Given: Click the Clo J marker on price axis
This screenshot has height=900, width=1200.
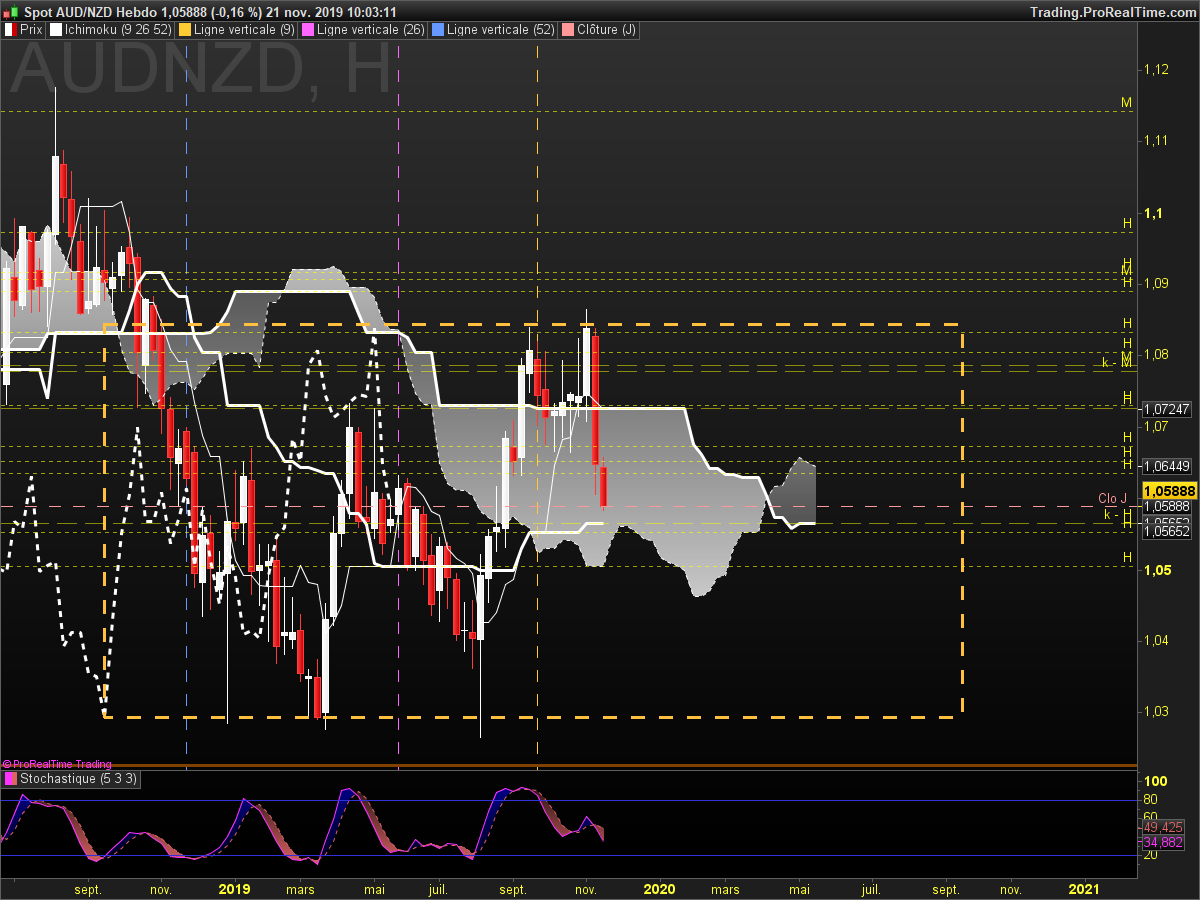Looking at the screenshot, I should click(1112, 498).
